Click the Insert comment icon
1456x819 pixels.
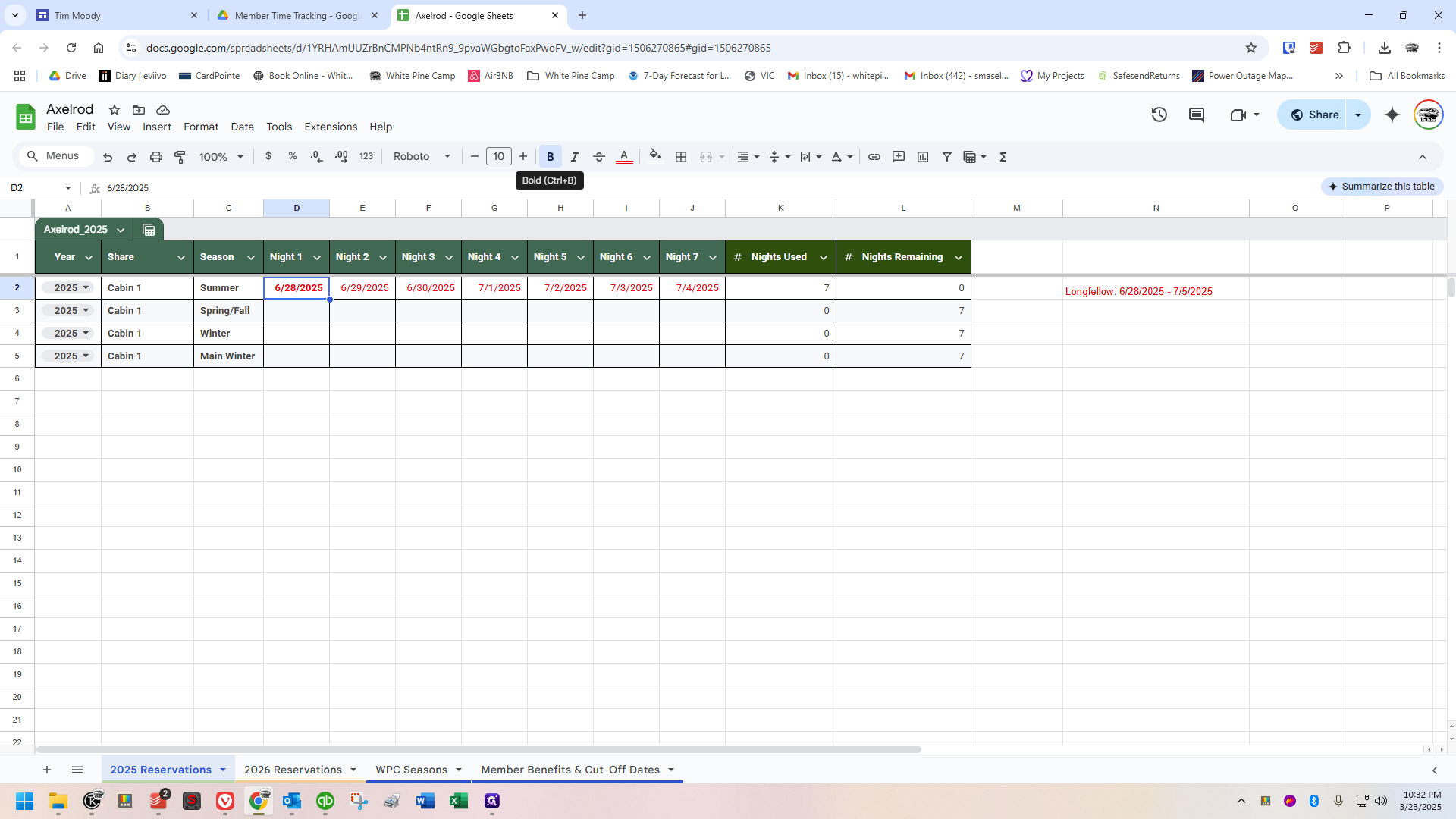click(x=899, y=157)
